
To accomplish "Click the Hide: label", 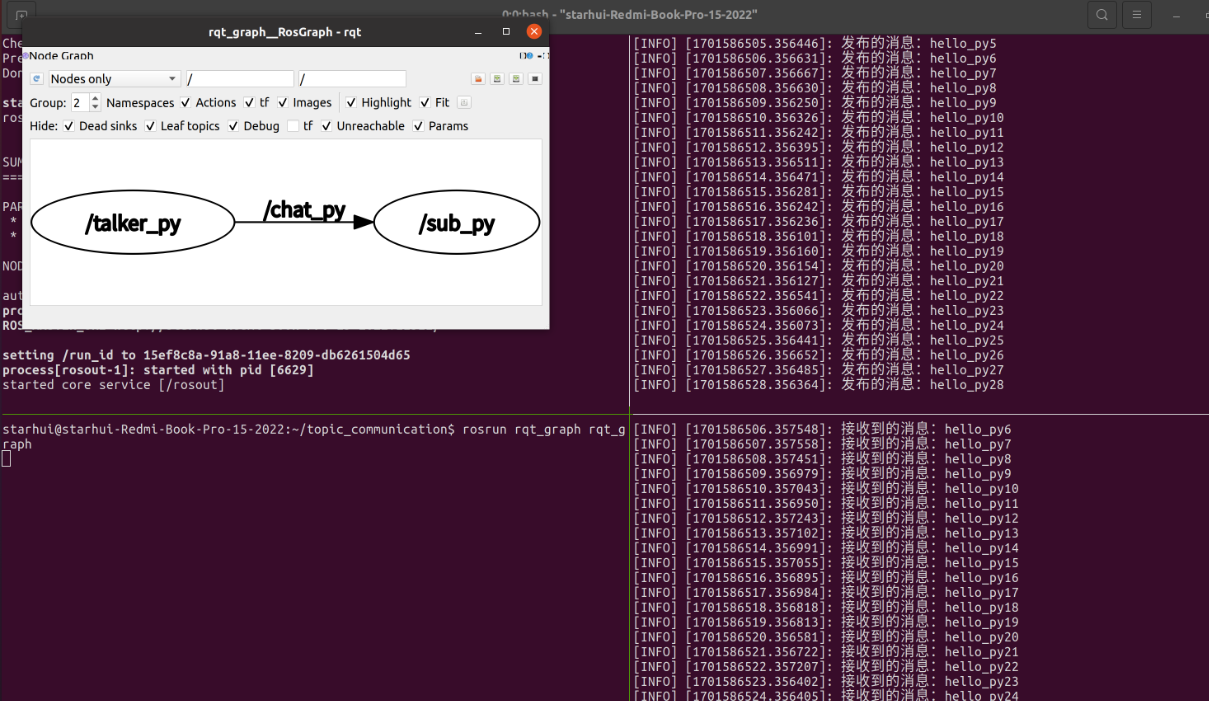I will tap(44, 126).
